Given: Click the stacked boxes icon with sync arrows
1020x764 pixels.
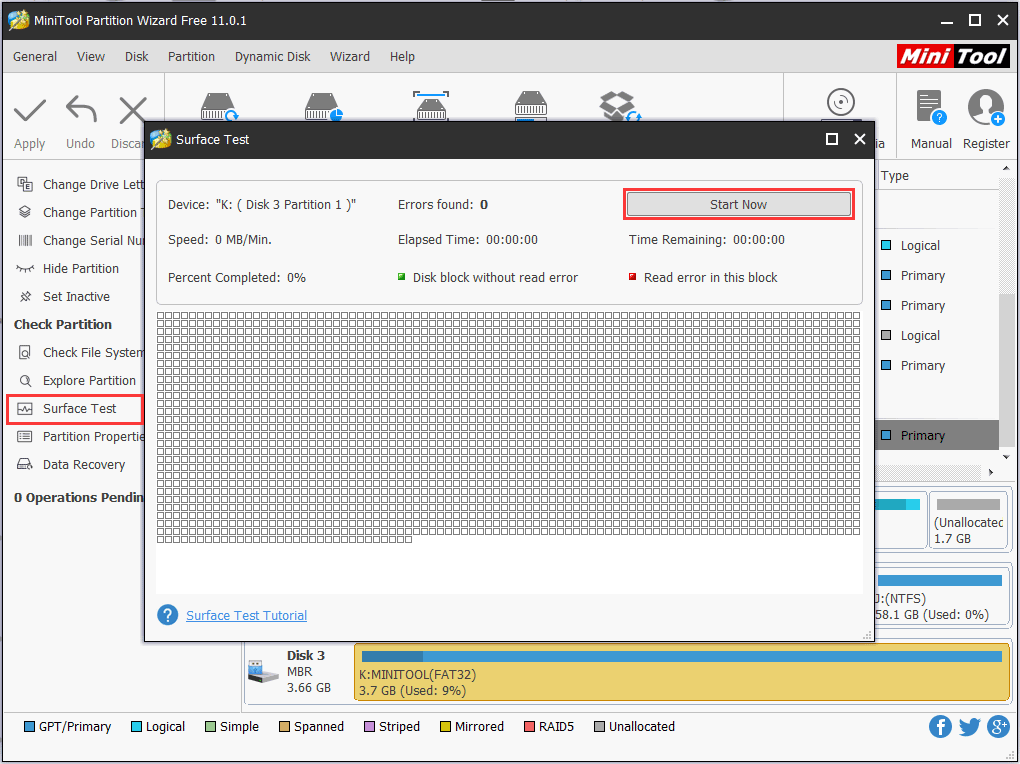Looking at the screenshot, I should [x=620, y=106].
